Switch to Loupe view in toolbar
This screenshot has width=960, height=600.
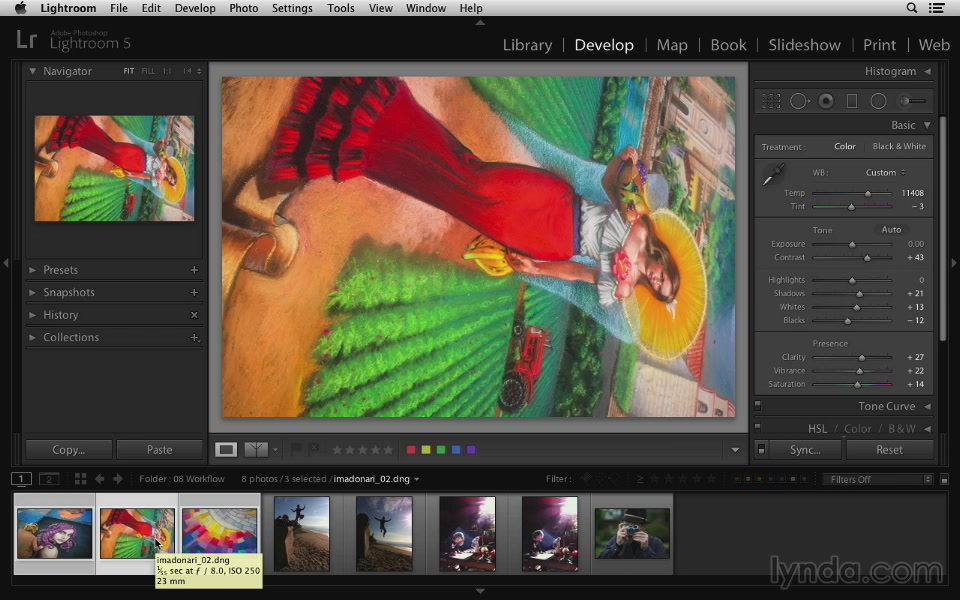click(226, 450)
